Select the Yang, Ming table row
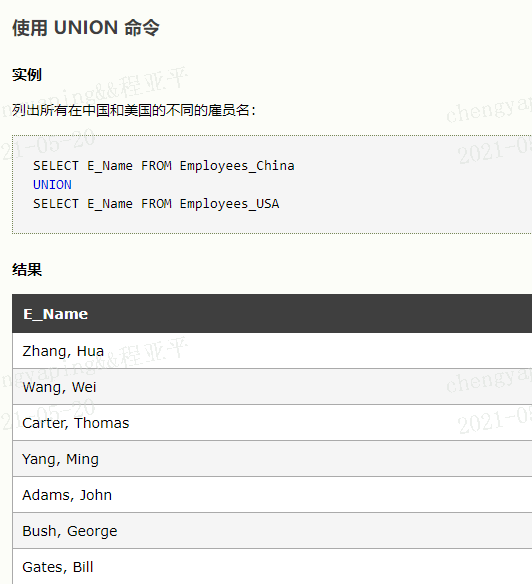This screenshot has width=532, height=584. [272, 459]
